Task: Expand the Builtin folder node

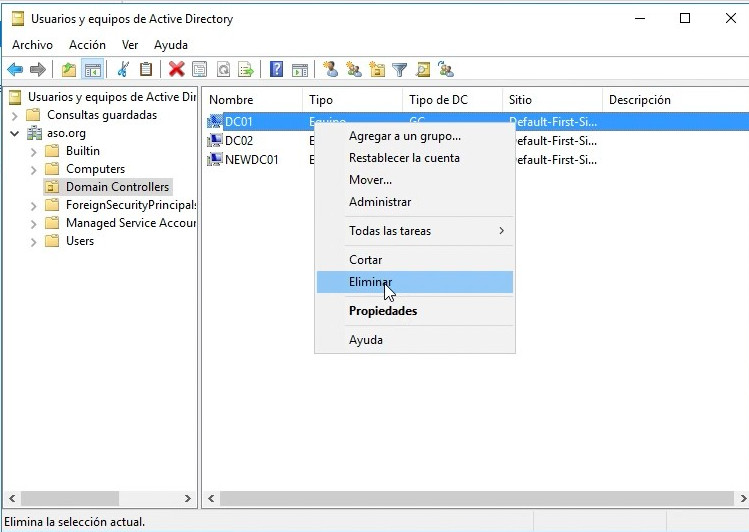Action: pyautogui.click(x=34, y=151)
